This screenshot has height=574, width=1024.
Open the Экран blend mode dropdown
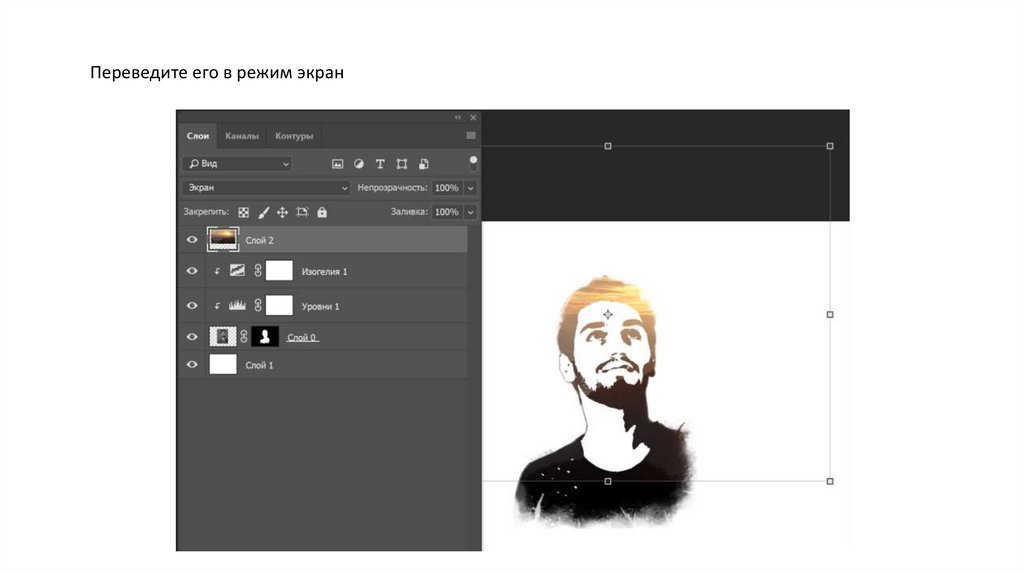(266, 188)
